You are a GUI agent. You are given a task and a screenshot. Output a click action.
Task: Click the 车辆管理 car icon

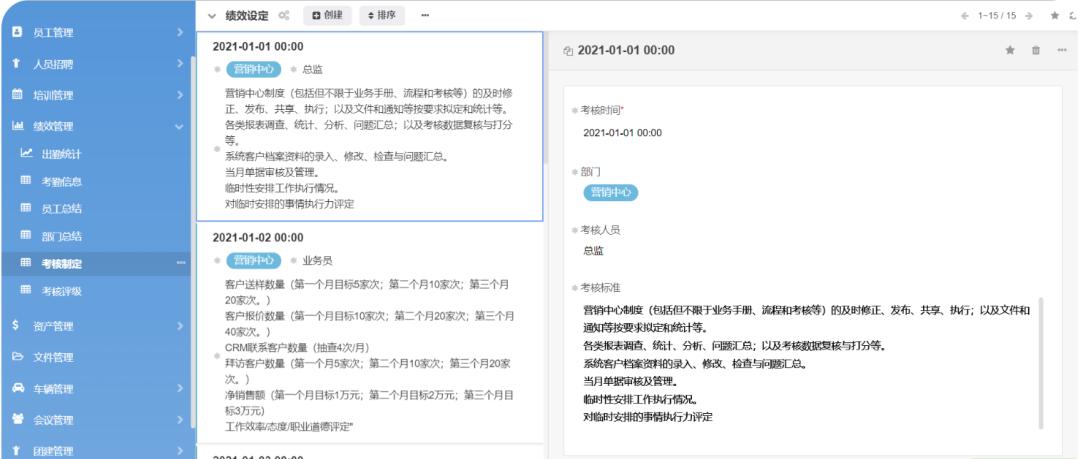[x=18, y=388]
